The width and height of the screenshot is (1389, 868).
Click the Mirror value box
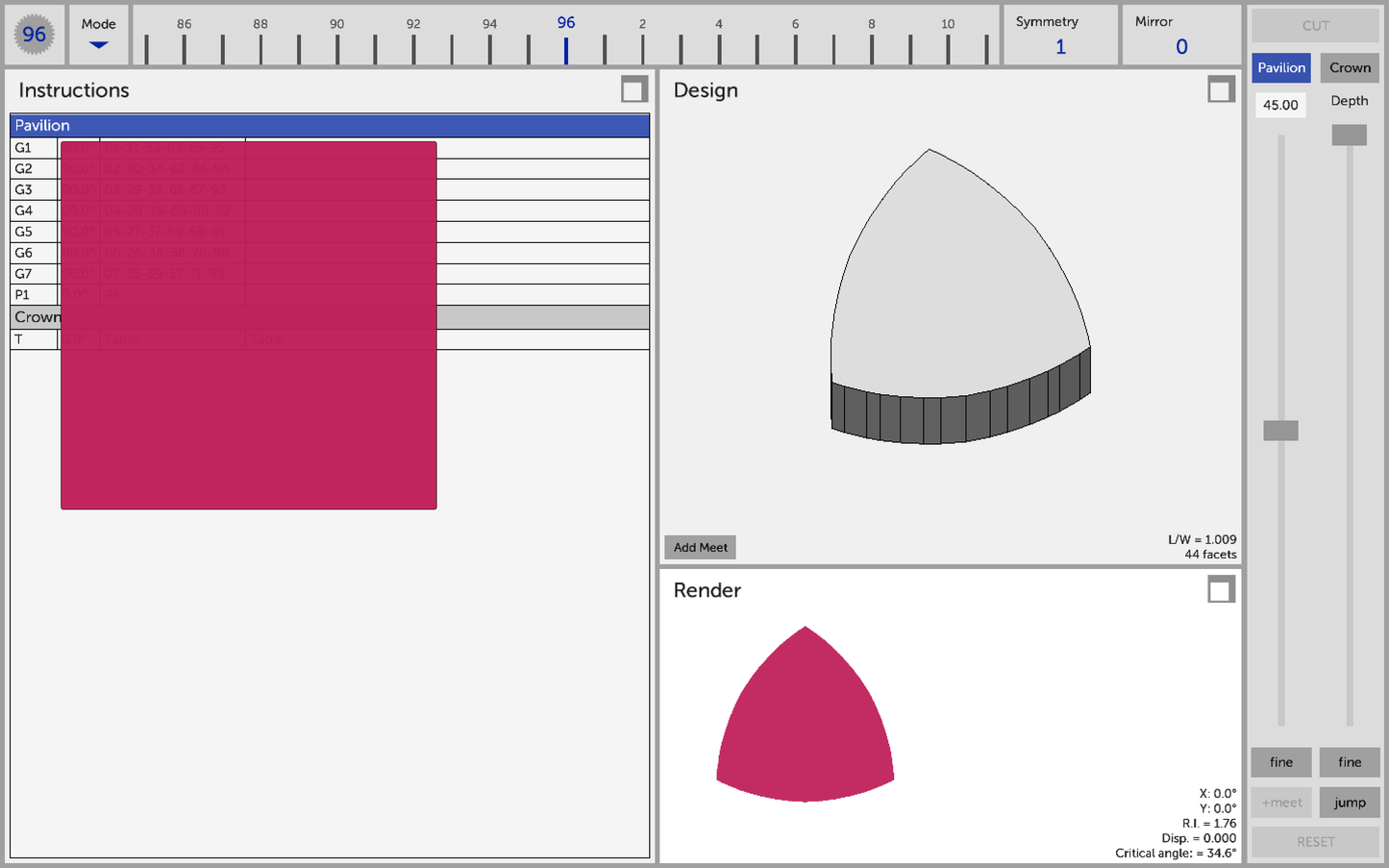pyautogui.click(x=1181, y=35)
